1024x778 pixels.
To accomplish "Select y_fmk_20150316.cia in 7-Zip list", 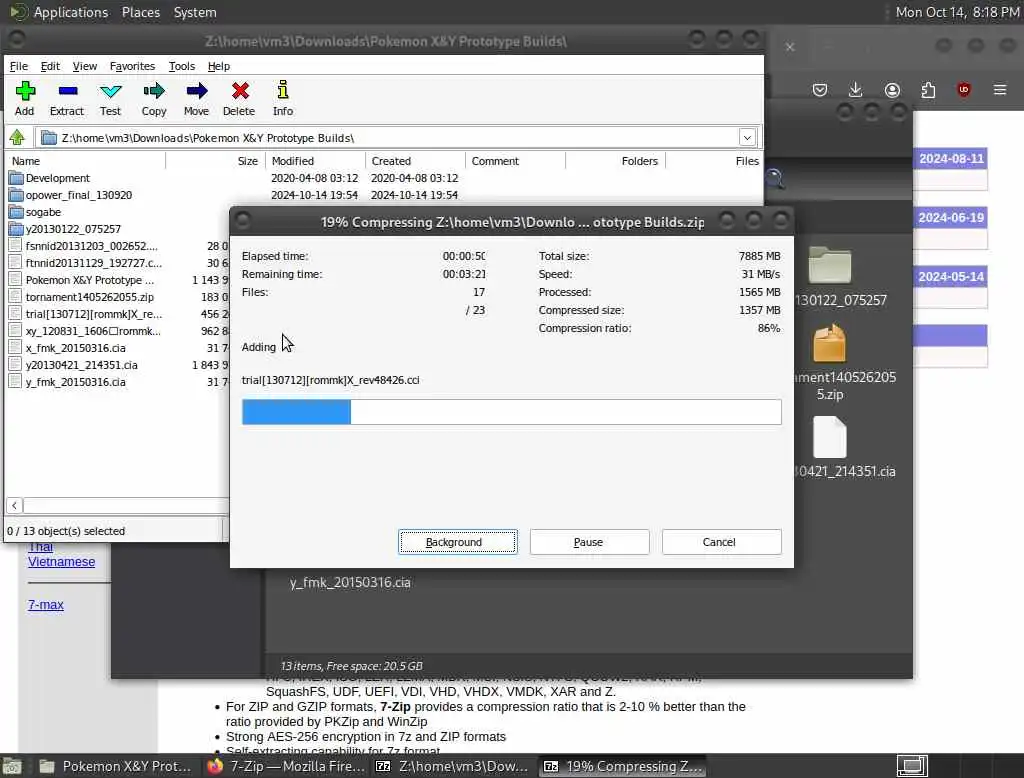I will [x=75, y=381].
